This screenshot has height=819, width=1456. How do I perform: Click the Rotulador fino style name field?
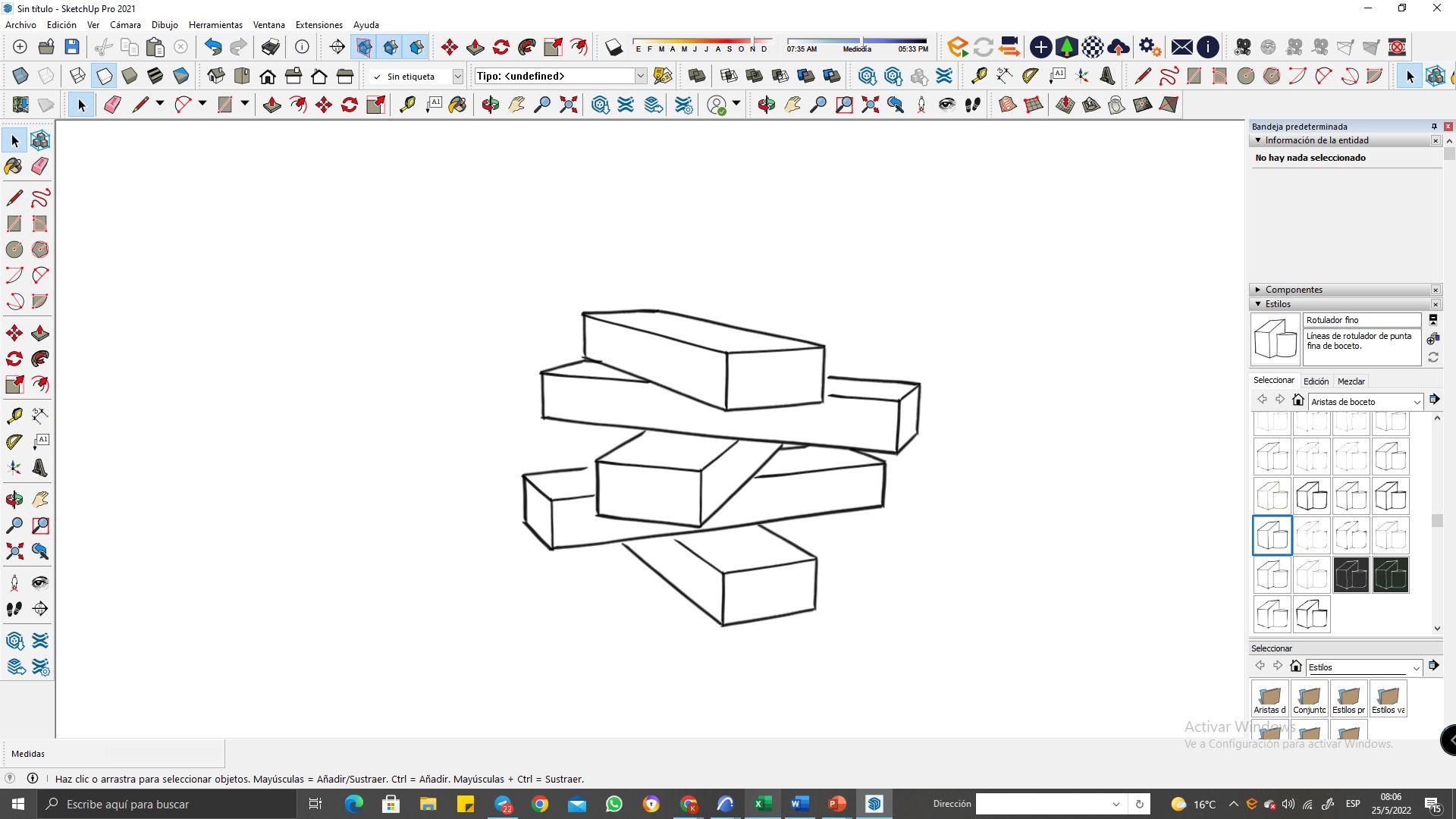[x=1361, y=320]
